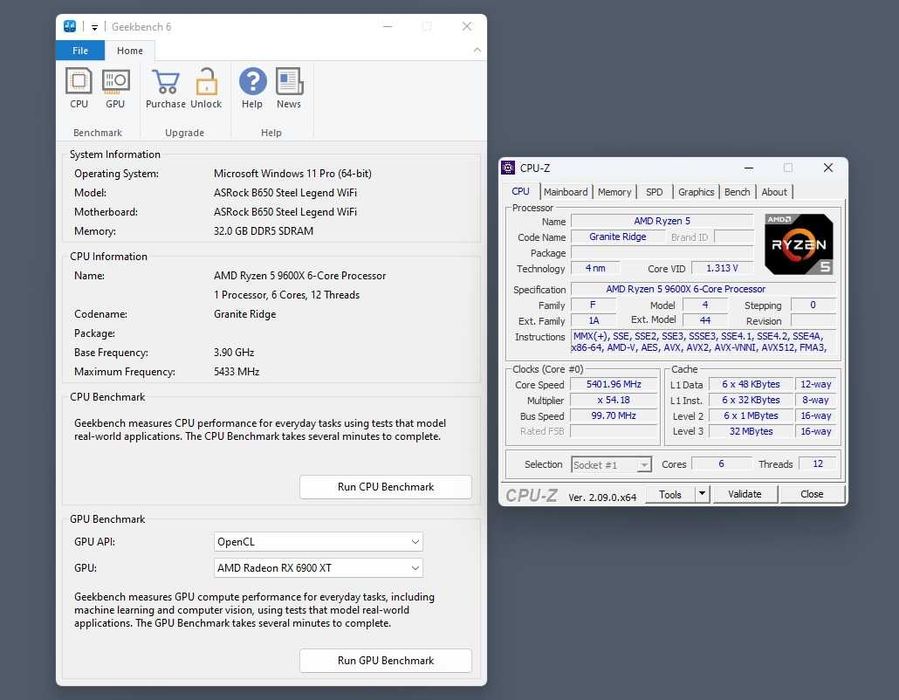This screenshot has height=700, width=899.
Task: Open the Help question mark icon
Action: click(252, 81)
